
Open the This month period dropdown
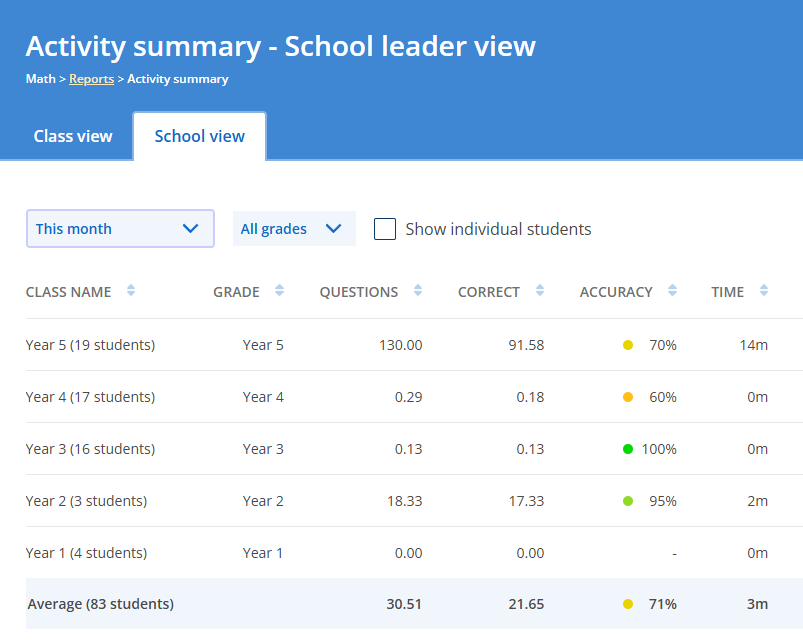point(120,229)
